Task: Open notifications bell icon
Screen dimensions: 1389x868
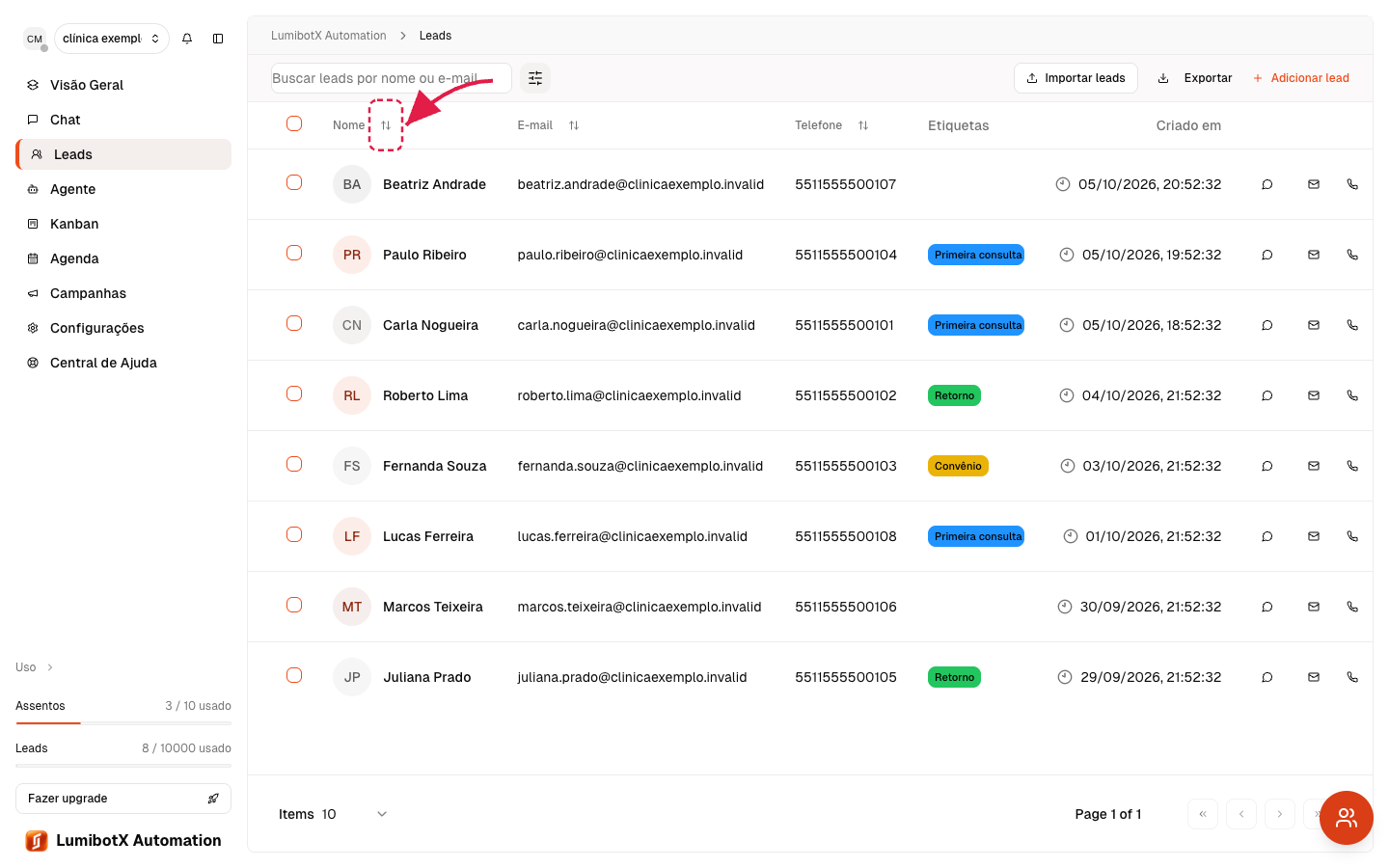Action: 187,39
